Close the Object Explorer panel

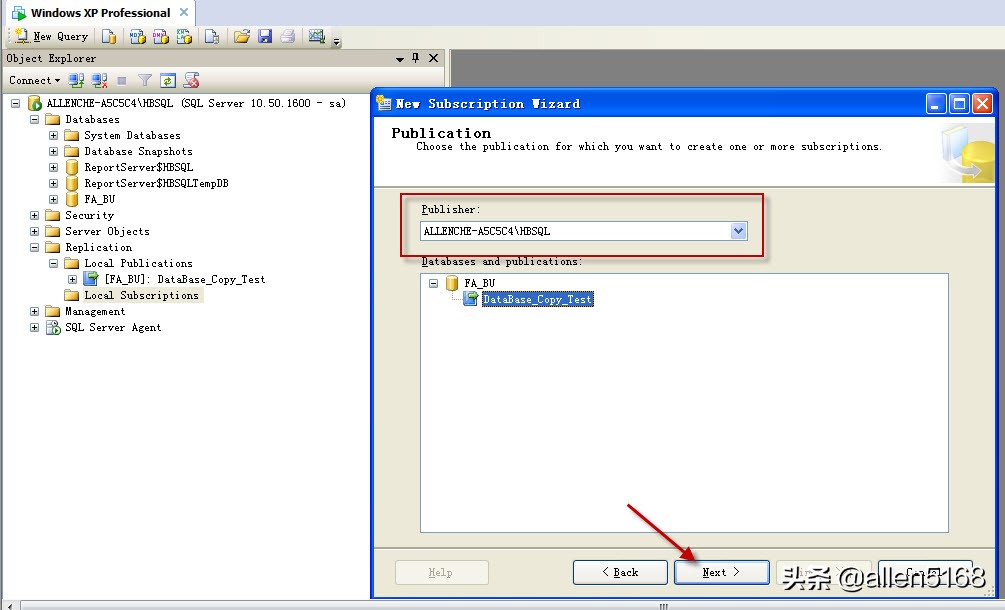point(433,58)
